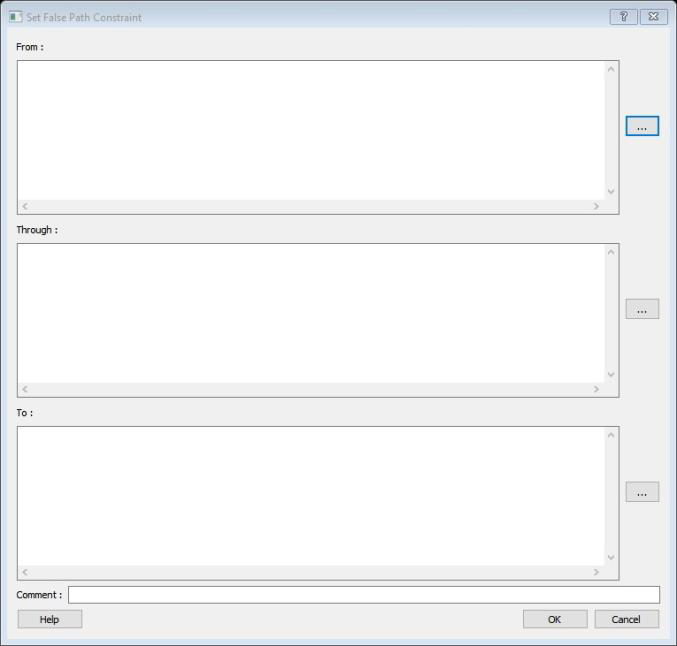Click the up arrow of To vertical scrollbar
Viewport: 677px width, 646px height.
(611, 435)
